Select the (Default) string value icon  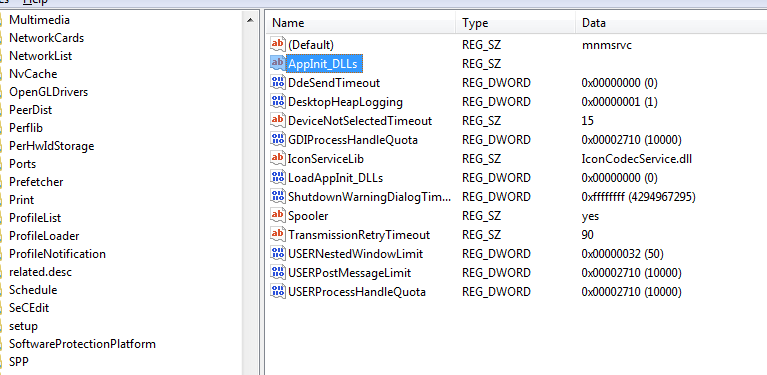coord(277,44)
